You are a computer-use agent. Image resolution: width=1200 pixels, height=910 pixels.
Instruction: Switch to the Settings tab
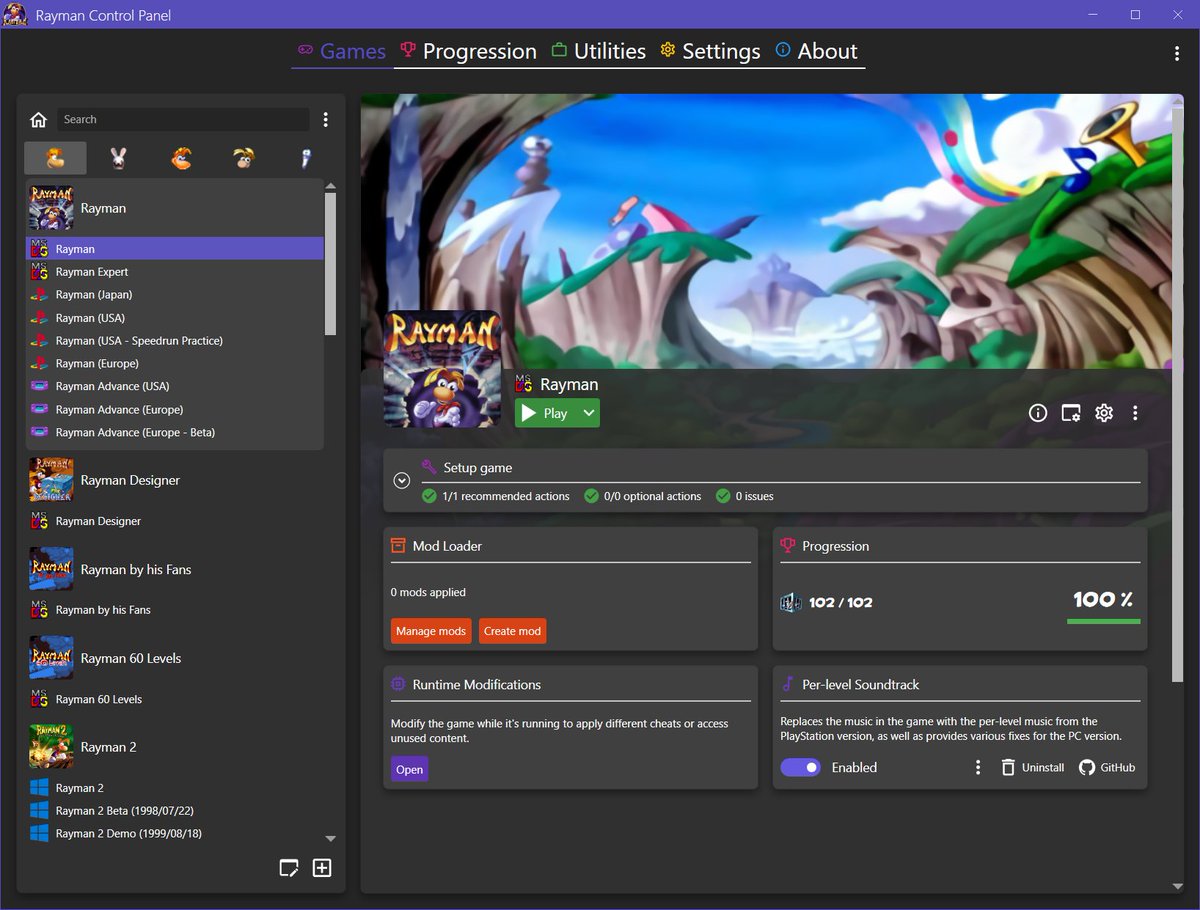pos(711,52)
